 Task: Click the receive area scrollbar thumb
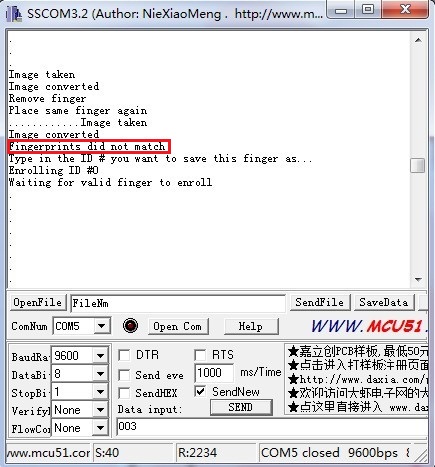418,165
